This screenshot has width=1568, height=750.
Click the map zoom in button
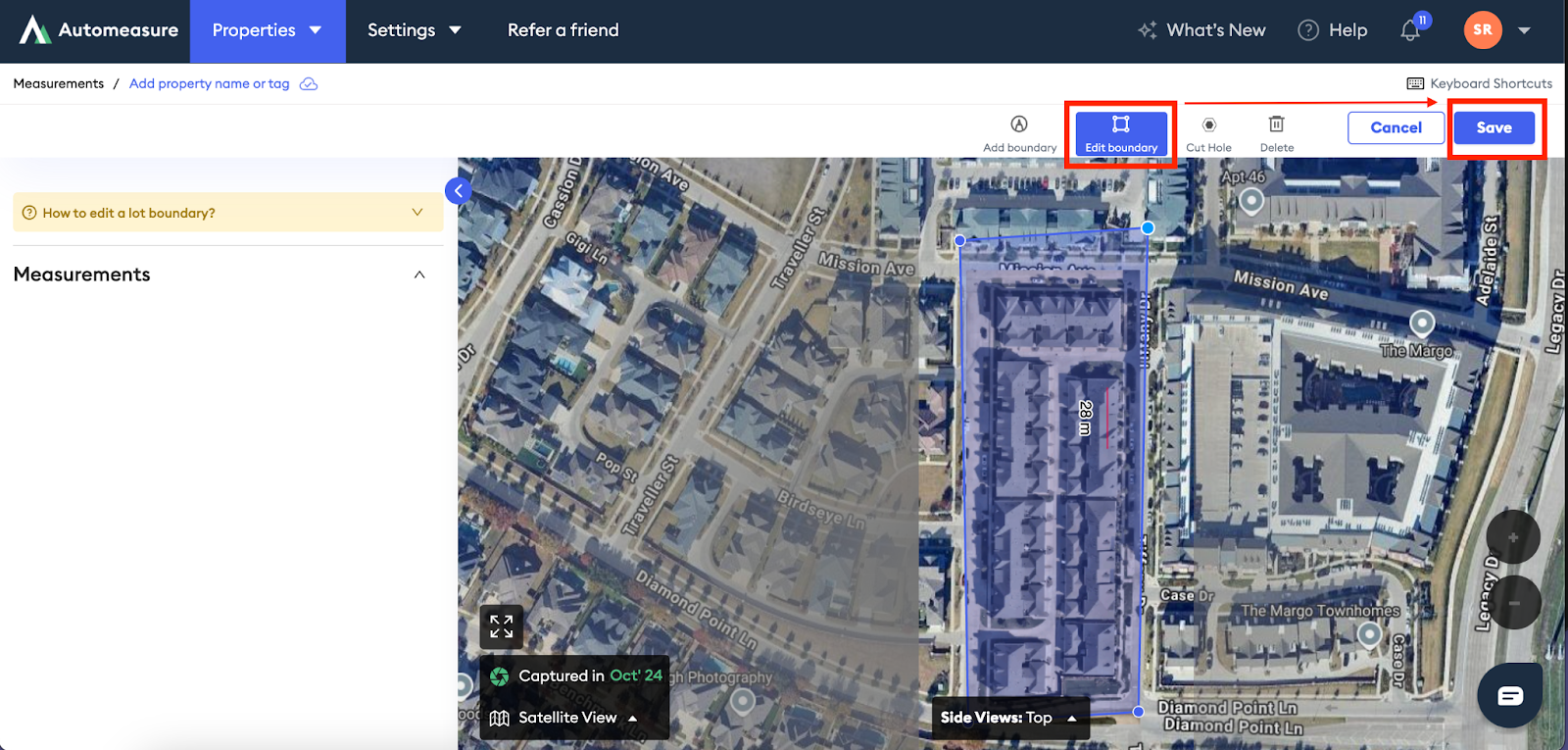pyautogui.click(x=1513, y=537)
